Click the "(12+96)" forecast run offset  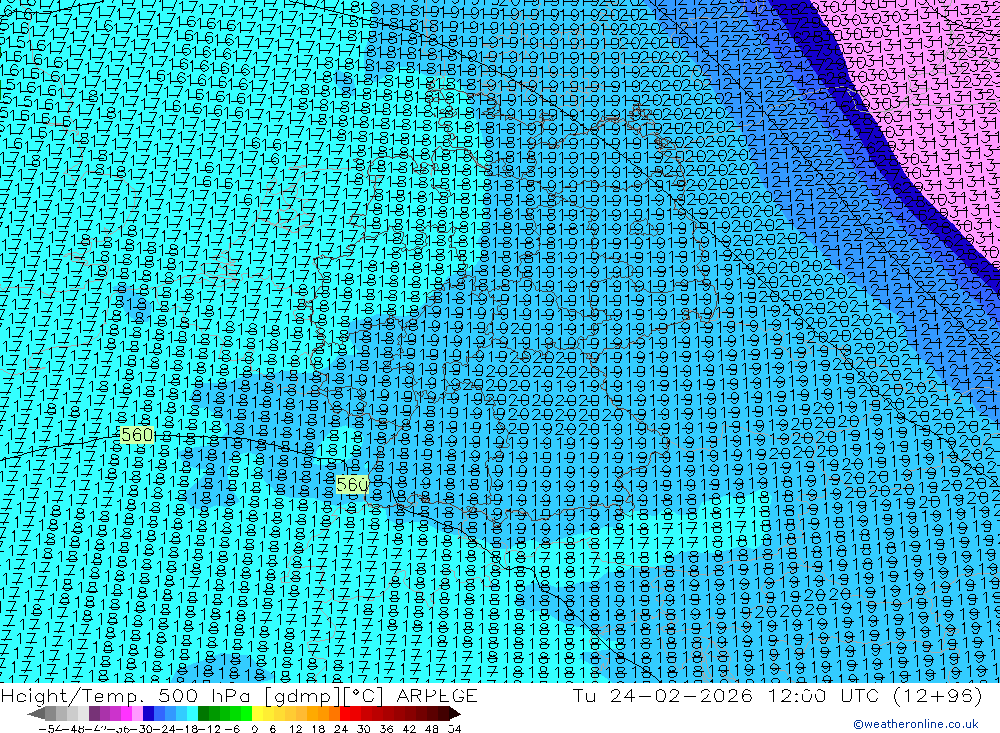938,695
